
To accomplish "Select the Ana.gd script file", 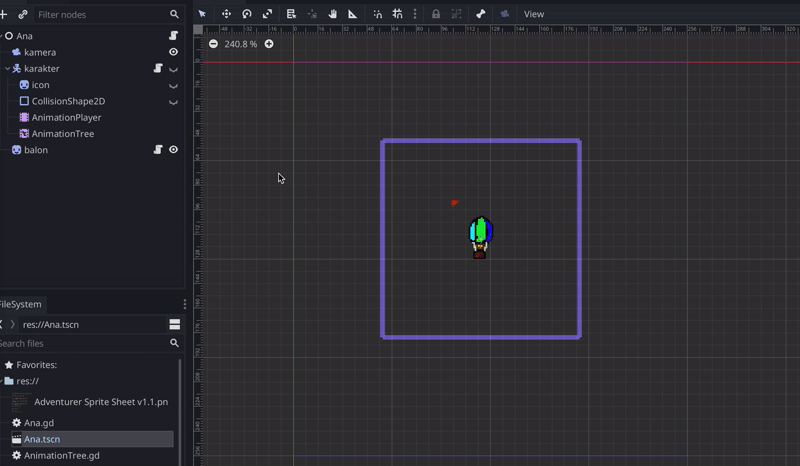I will coord(39,423).
